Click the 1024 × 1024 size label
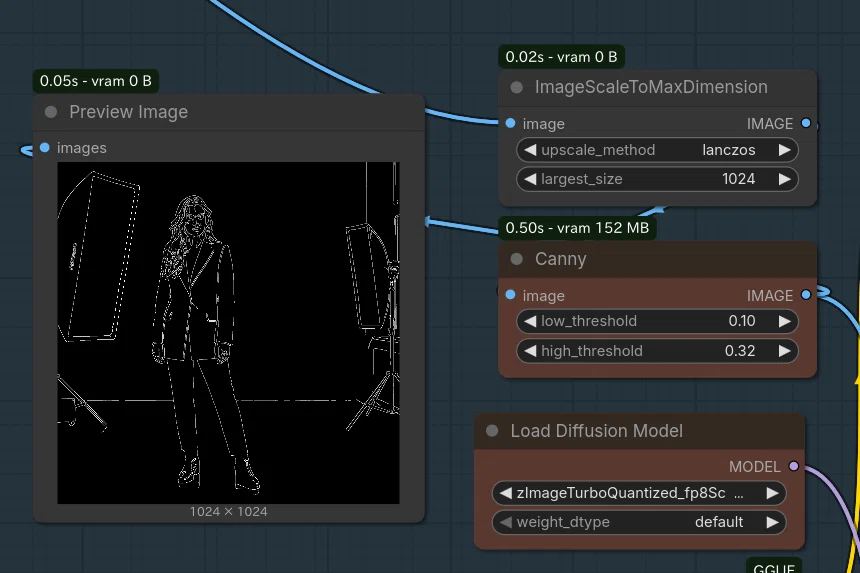The width and height of the screenshot is (860, 573). coord(229,512)
